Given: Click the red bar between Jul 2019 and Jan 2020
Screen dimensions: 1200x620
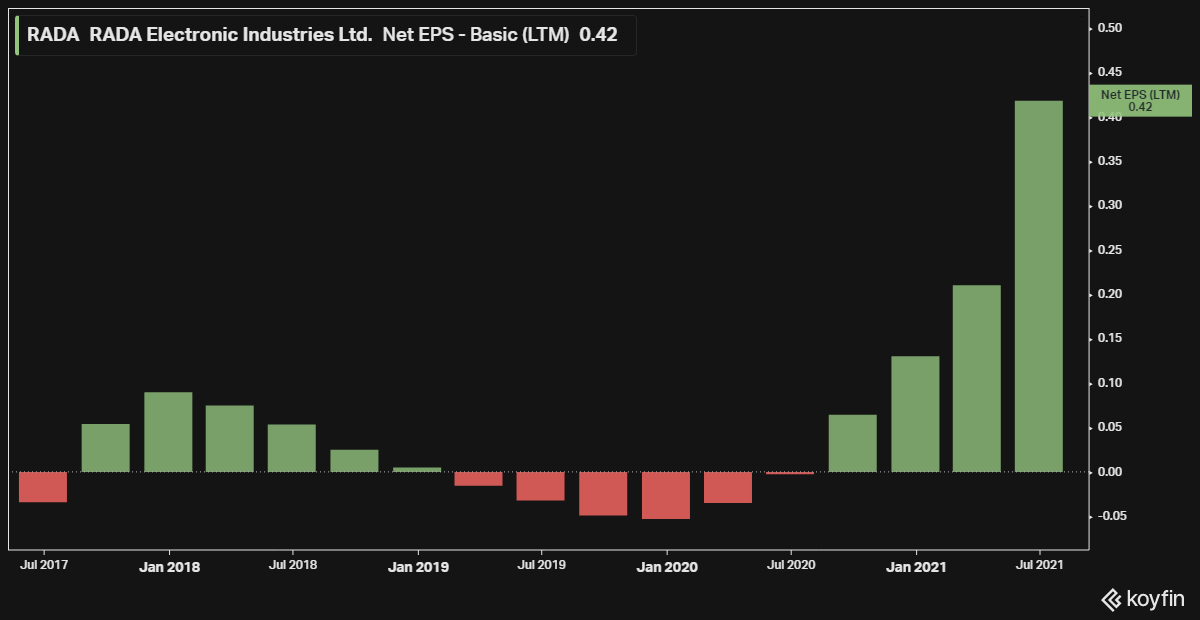Looking at the screenshot, I should tap(603, 494).
